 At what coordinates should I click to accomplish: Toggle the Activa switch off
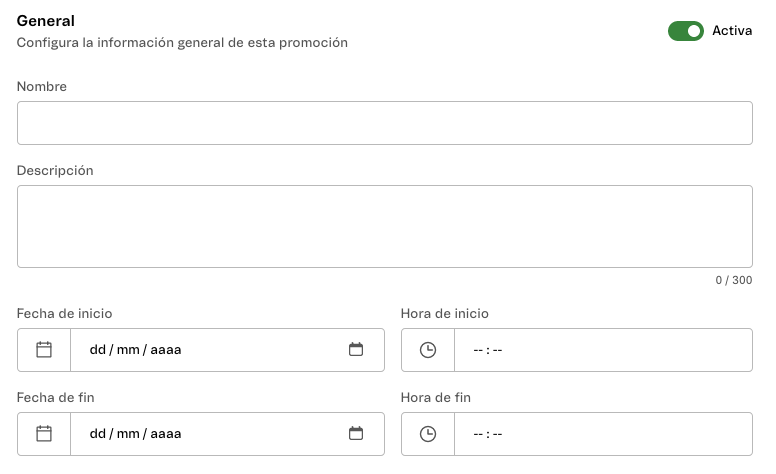point(686,31)
